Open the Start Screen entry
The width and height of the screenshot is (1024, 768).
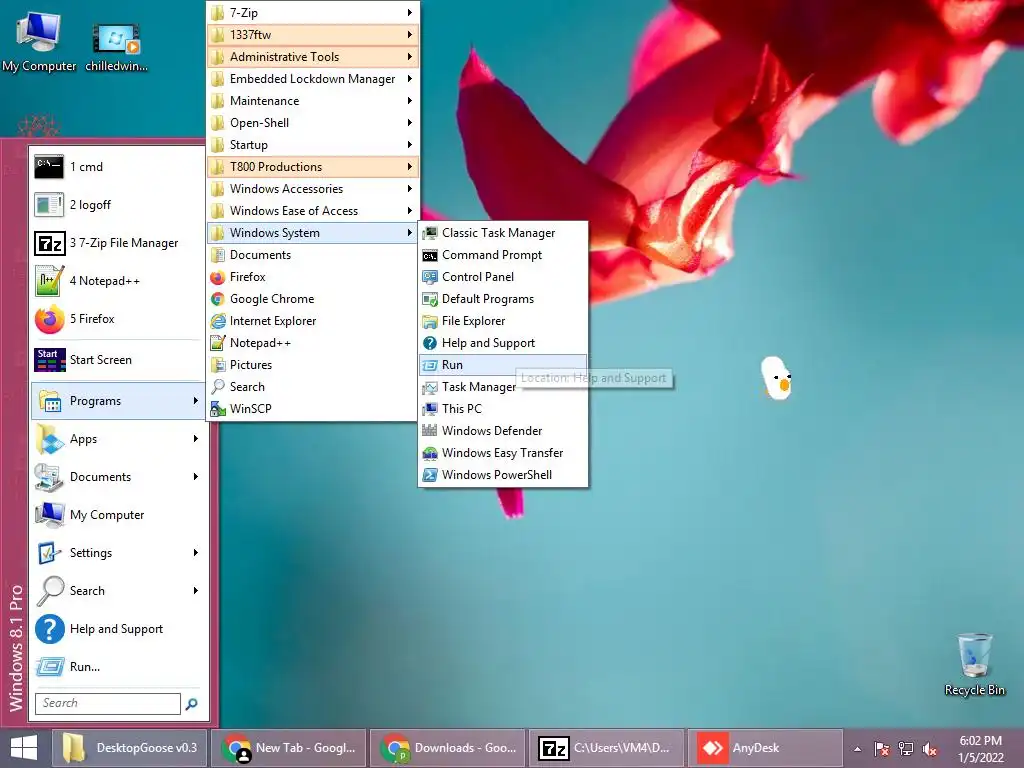point(117,360)
